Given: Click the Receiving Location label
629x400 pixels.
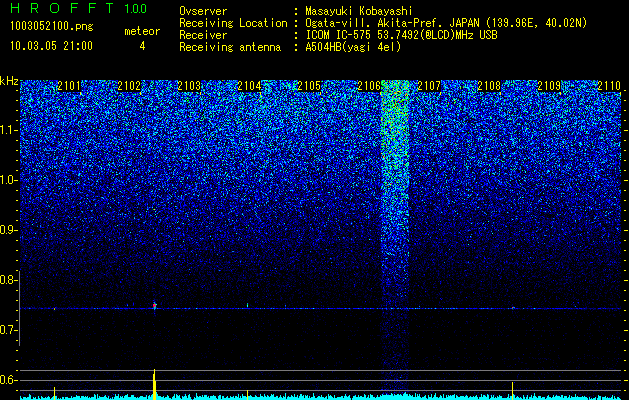Looking at the screenshot, I should 233,23.
